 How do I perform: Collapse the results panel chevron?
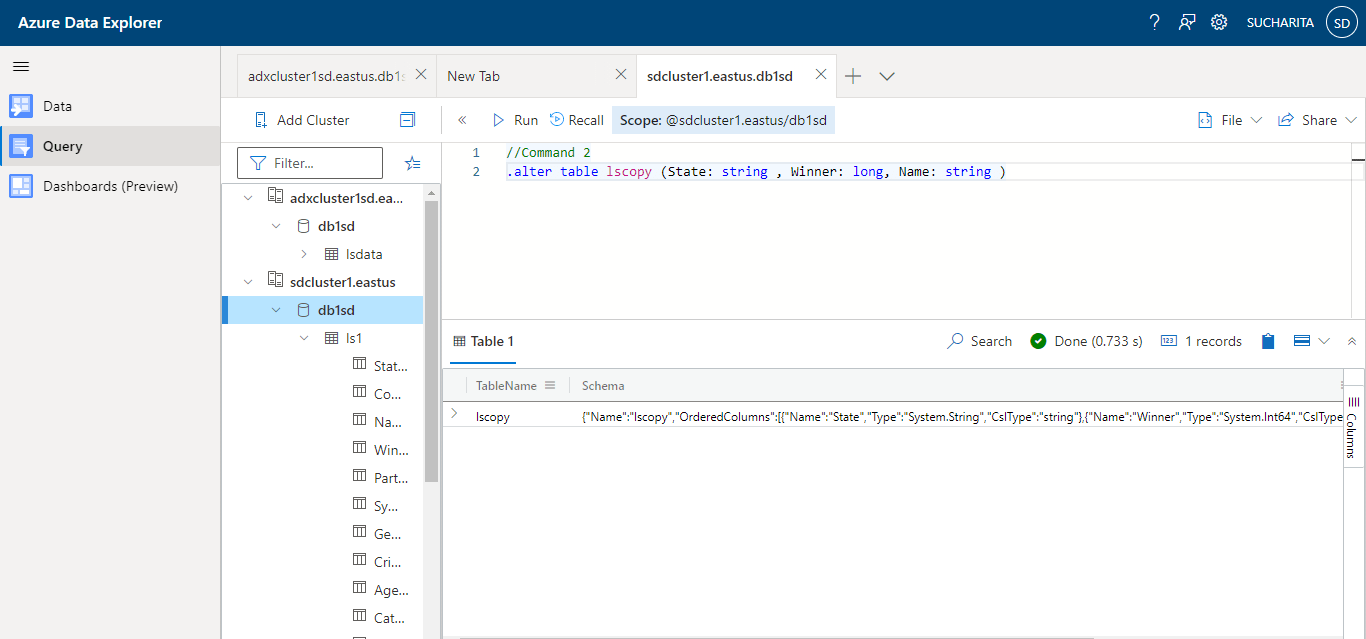[1352, 341]
